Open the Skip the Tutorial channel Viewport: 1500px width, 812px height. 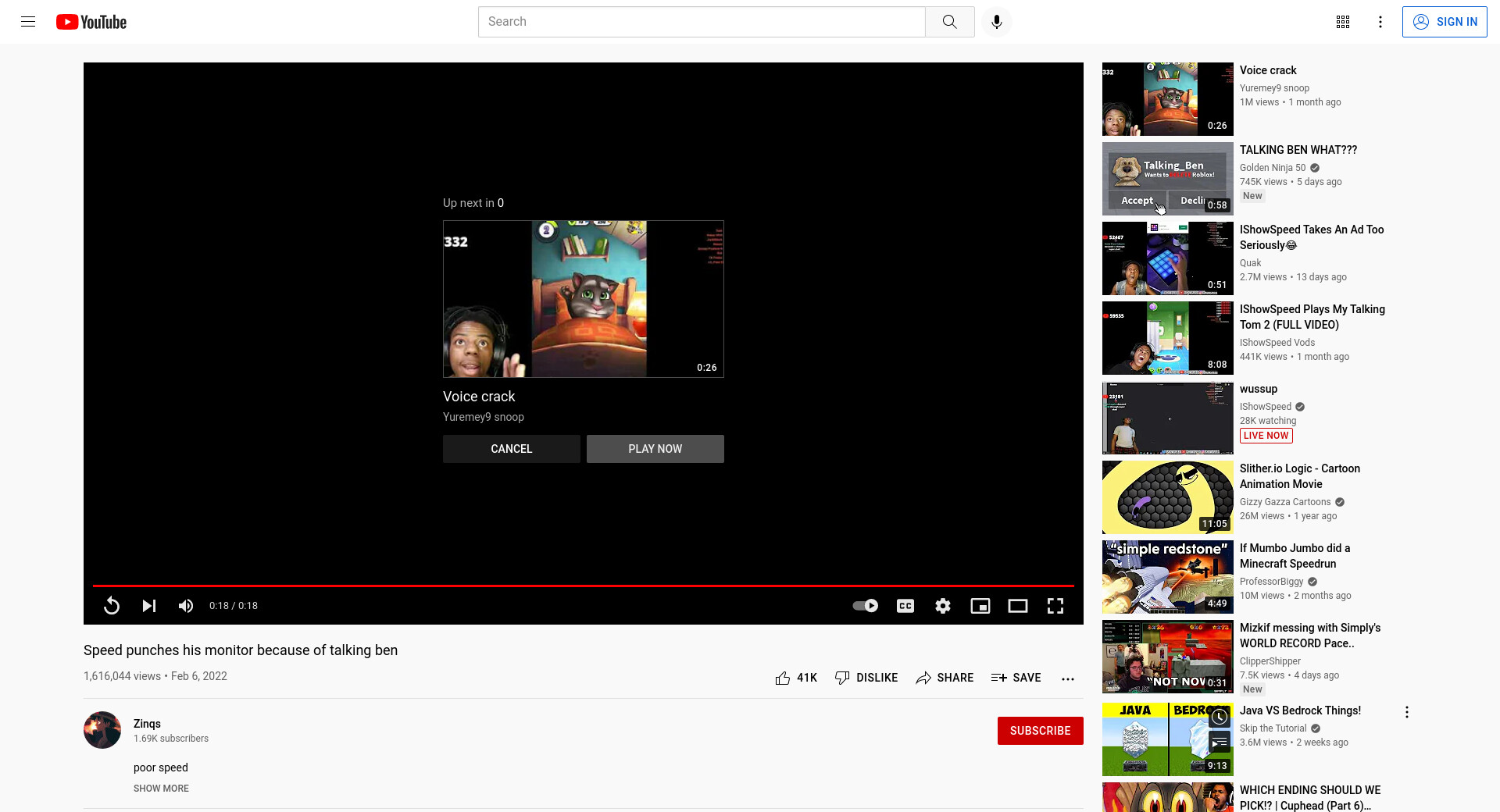1273,728
